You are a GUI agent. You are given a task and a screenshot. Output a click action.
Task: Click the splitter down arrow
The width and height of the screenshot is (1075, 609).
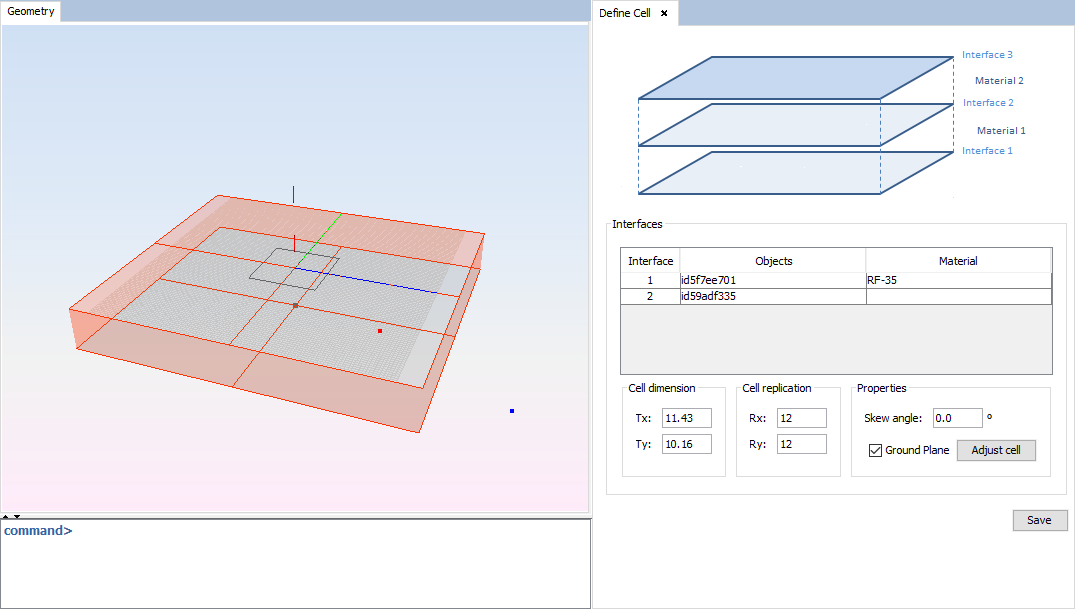click(x=17, y=516)
